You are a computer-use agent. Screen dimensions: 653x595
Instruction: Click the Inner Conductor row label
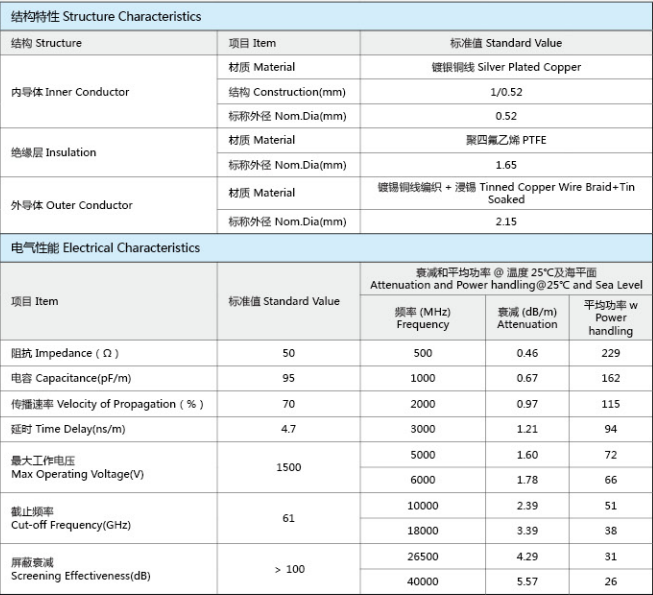pyautogui.click(x=70, y=92)
